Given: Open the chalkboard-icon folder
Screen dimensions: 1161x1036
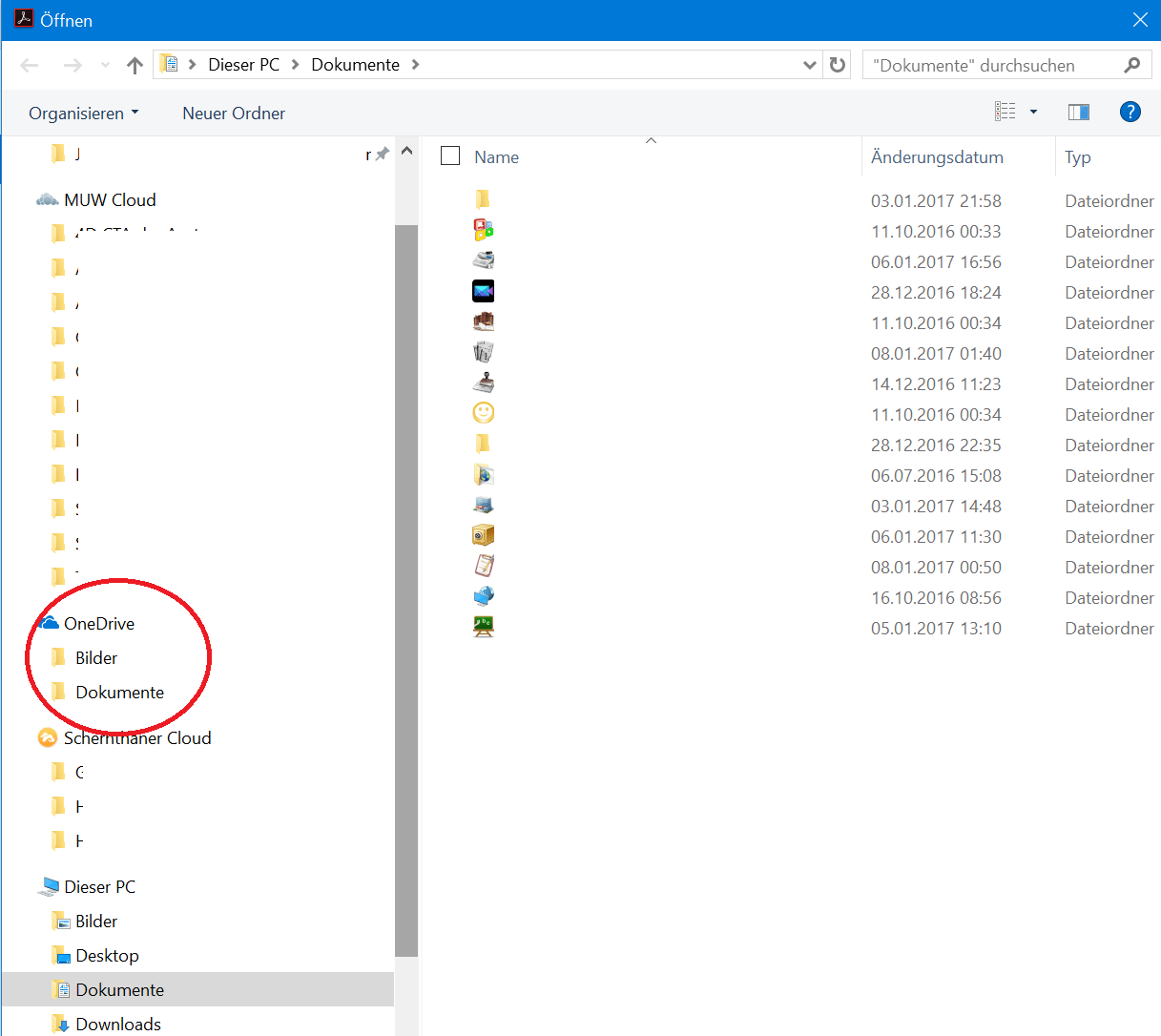Looking at the screenshot, I should [483, 626].
